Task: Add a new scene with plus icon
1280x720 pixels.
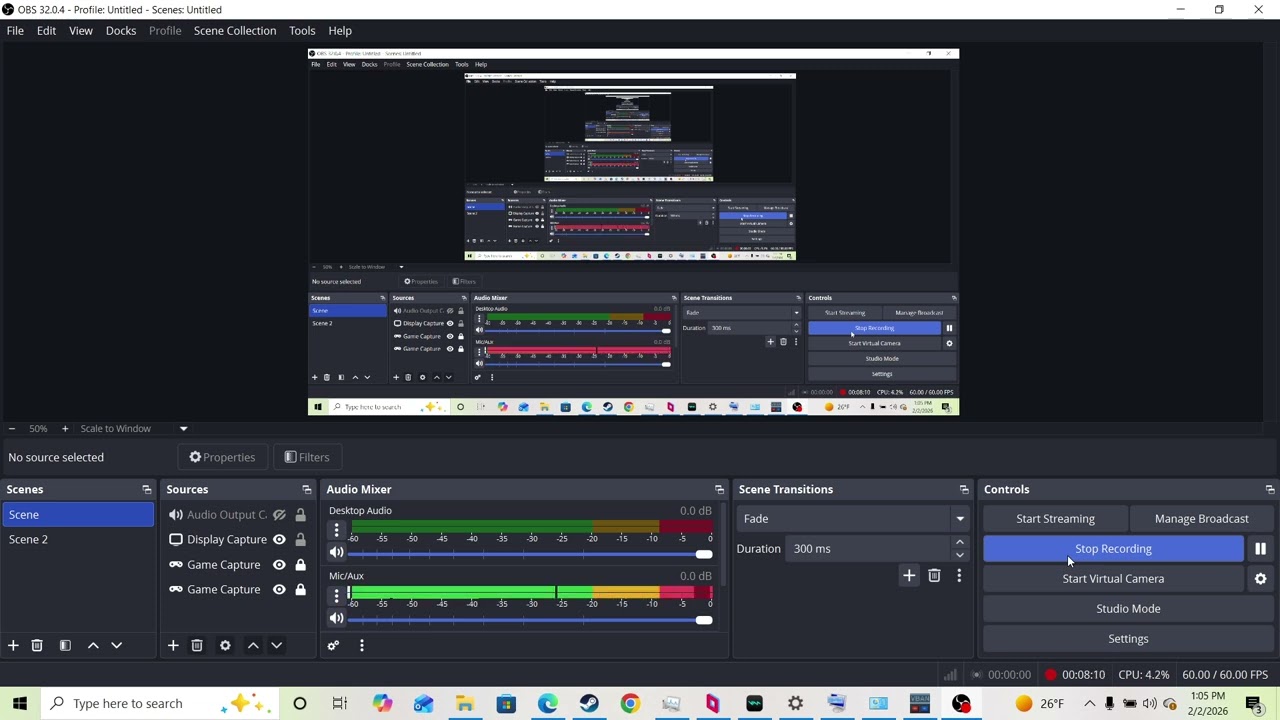Action: click(13, 646)
